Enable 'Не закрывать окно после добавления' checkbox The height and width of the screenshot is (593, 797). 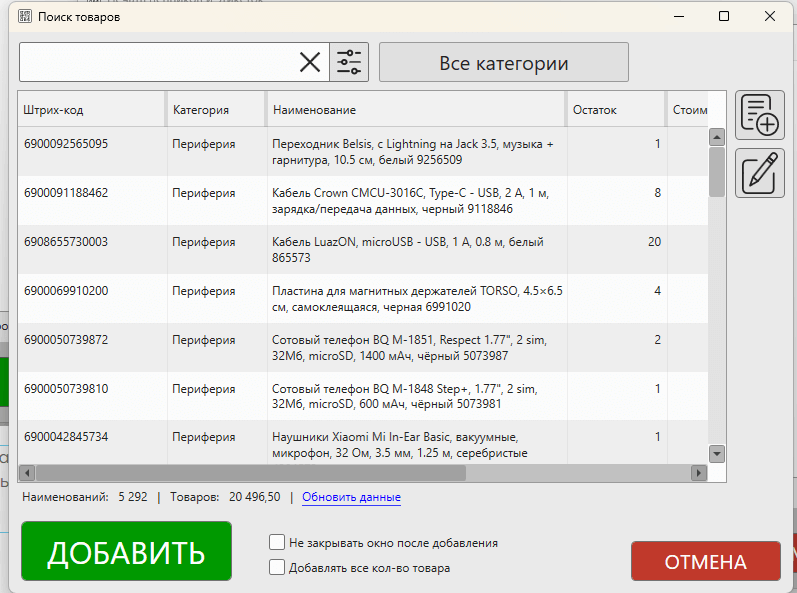(277, 543)
